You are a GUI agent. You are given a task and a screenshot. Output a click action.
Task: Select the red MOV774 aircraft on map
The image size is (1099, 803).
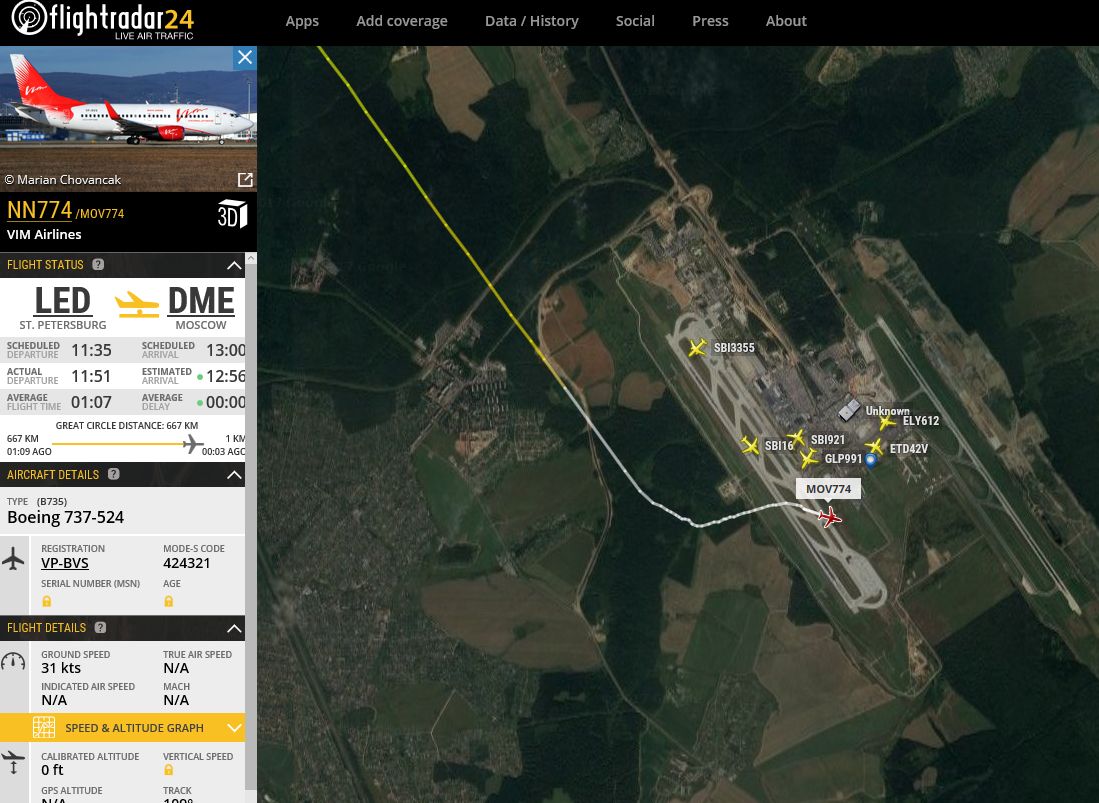(830, 517)
